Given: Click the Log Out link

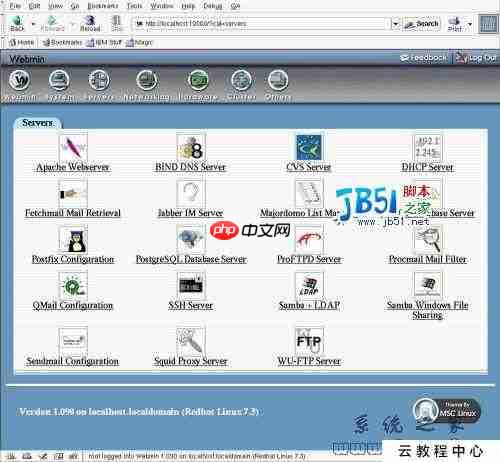Looking at the screenshot, I should pyautogui.click(x=476, y=58).
